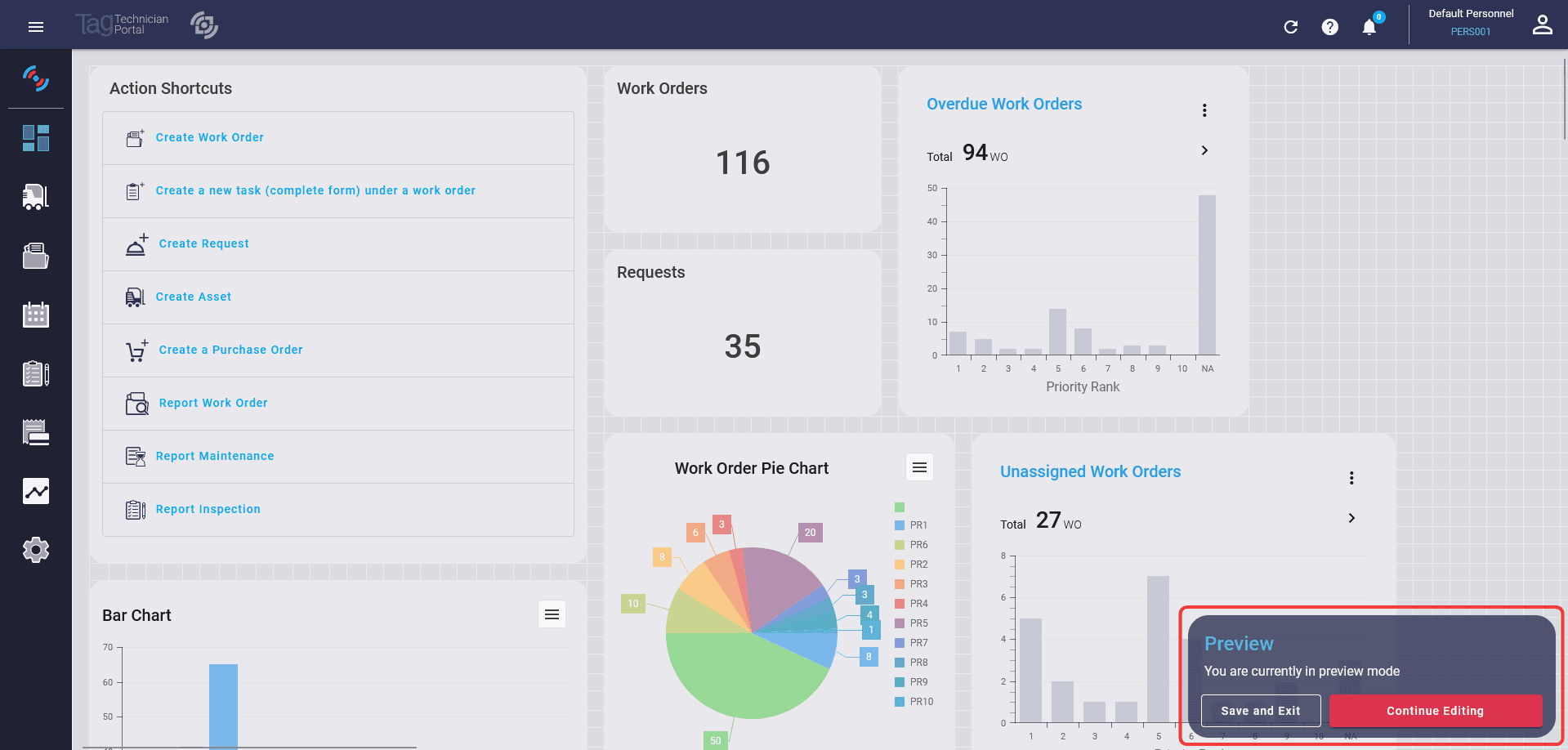Open the dashboard tiles sidebar icon
This screenshot has width=1568, height=750.
coord(36,138)
